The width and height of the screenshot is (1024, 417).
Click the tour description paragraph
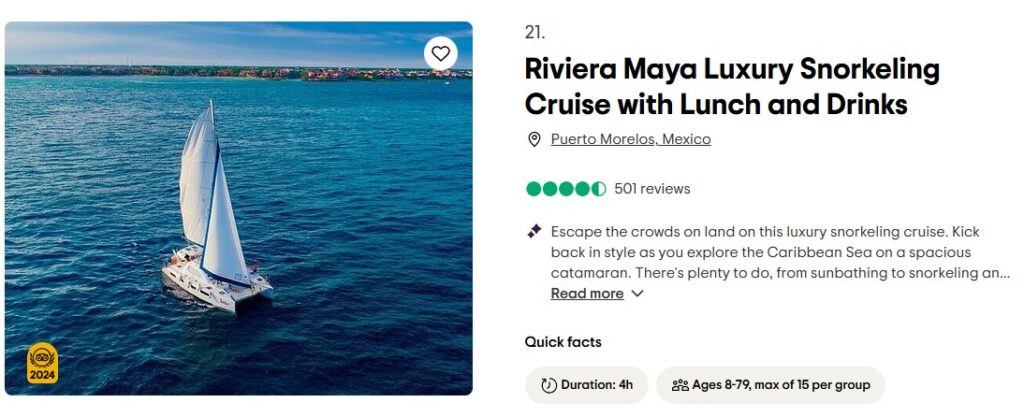[x=770, y=252]
